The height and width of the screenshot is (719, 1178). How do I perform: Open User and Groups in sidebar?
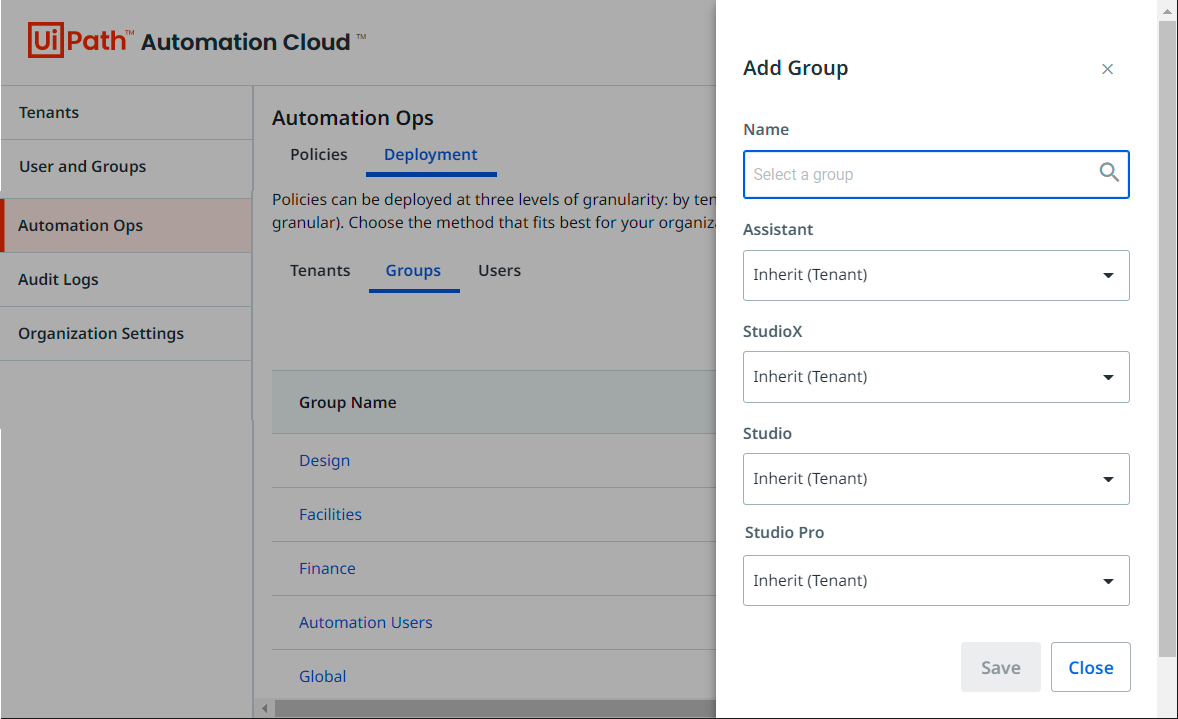[x=126, y=167]
